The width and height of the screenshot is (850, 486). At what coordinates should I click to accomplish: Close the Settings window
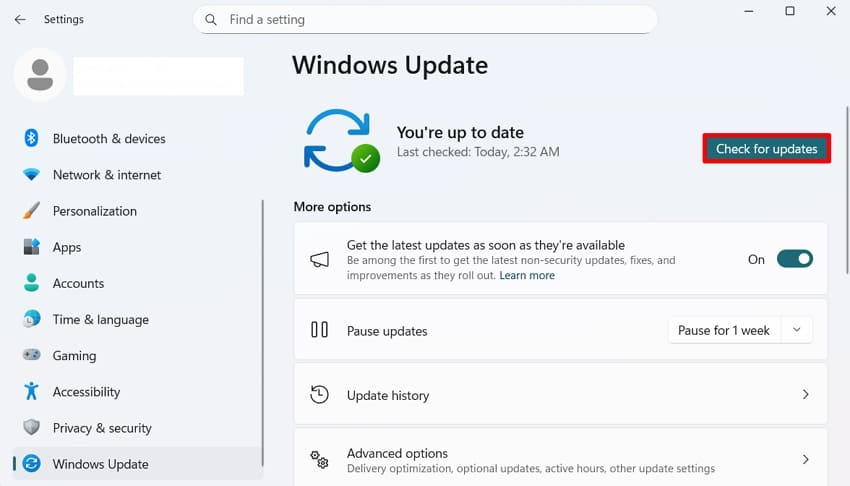click(x=831, y=11)
